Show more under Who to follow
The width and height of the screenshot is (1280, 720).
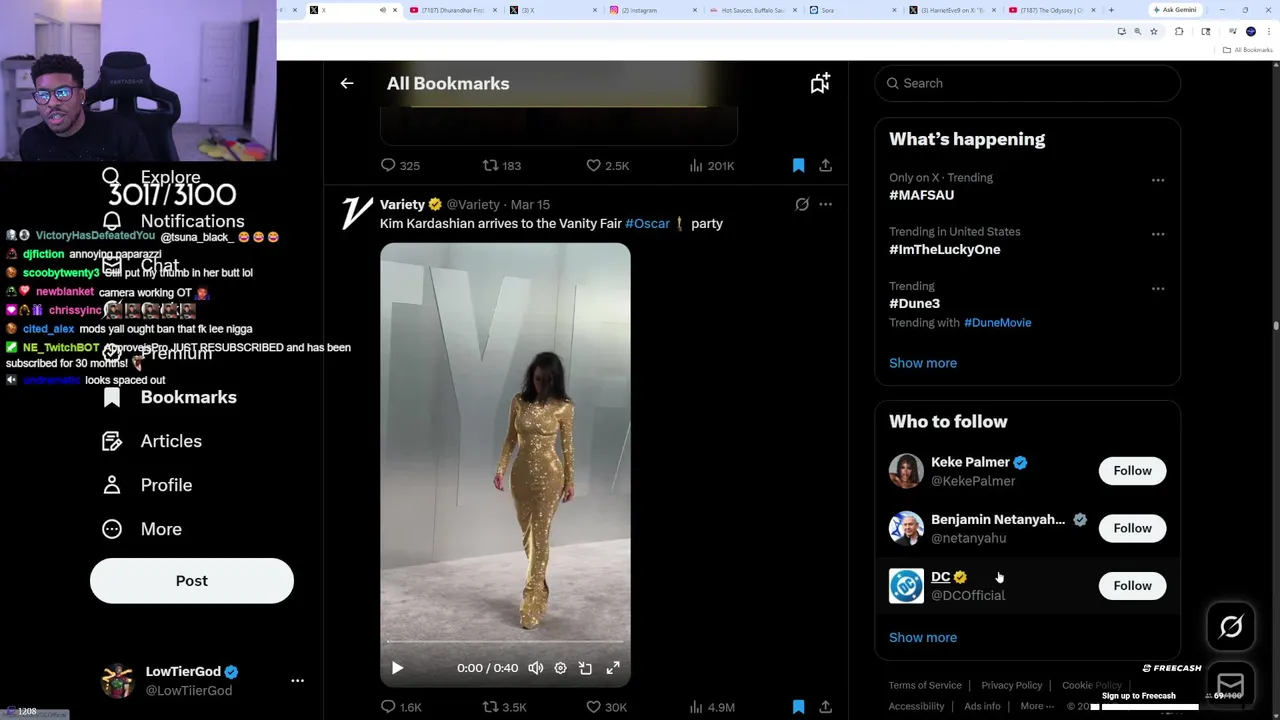(x=923, y=637)
